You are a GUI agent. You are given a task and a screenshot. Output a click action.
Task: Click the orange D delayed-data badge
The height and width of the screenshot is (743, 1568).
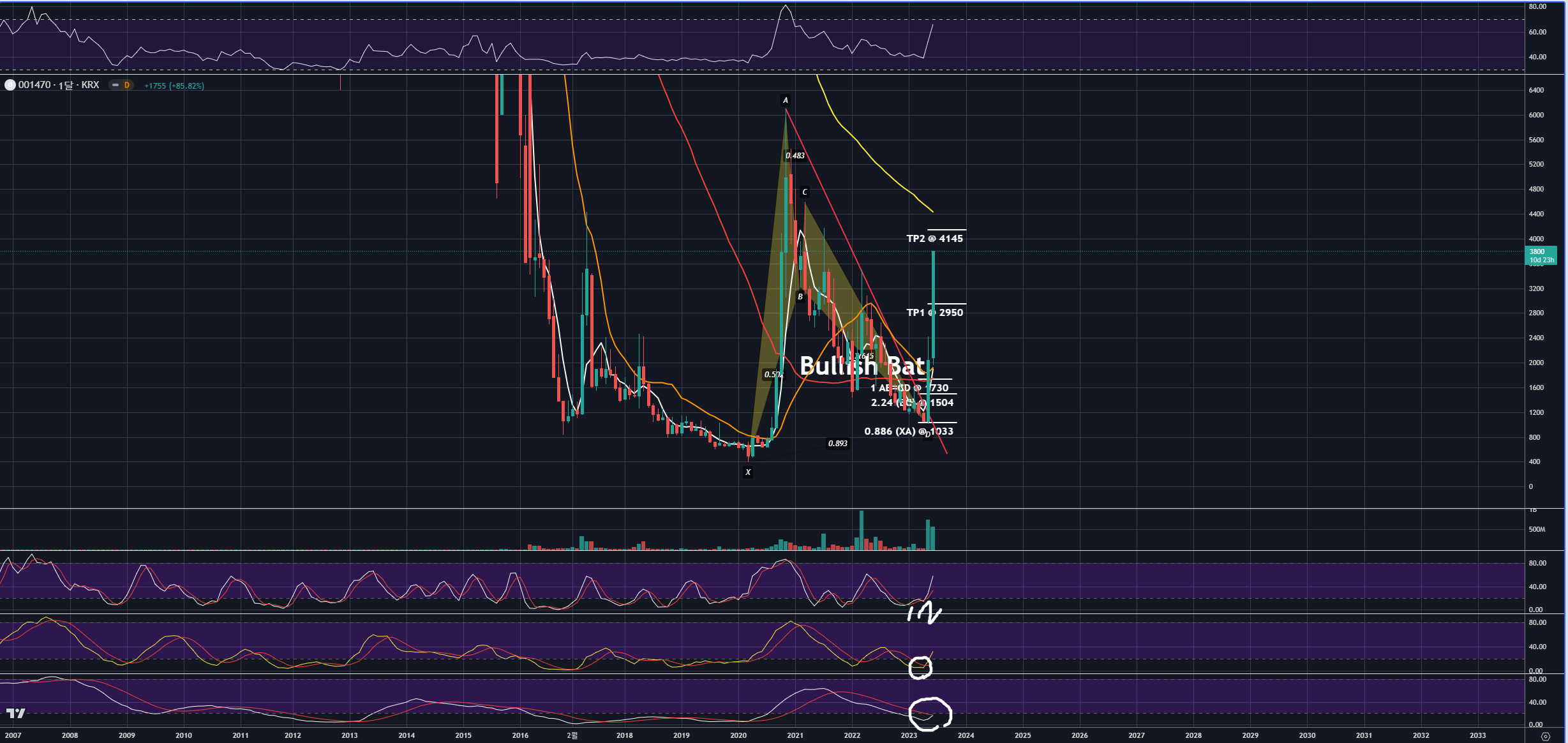(126, 85)
